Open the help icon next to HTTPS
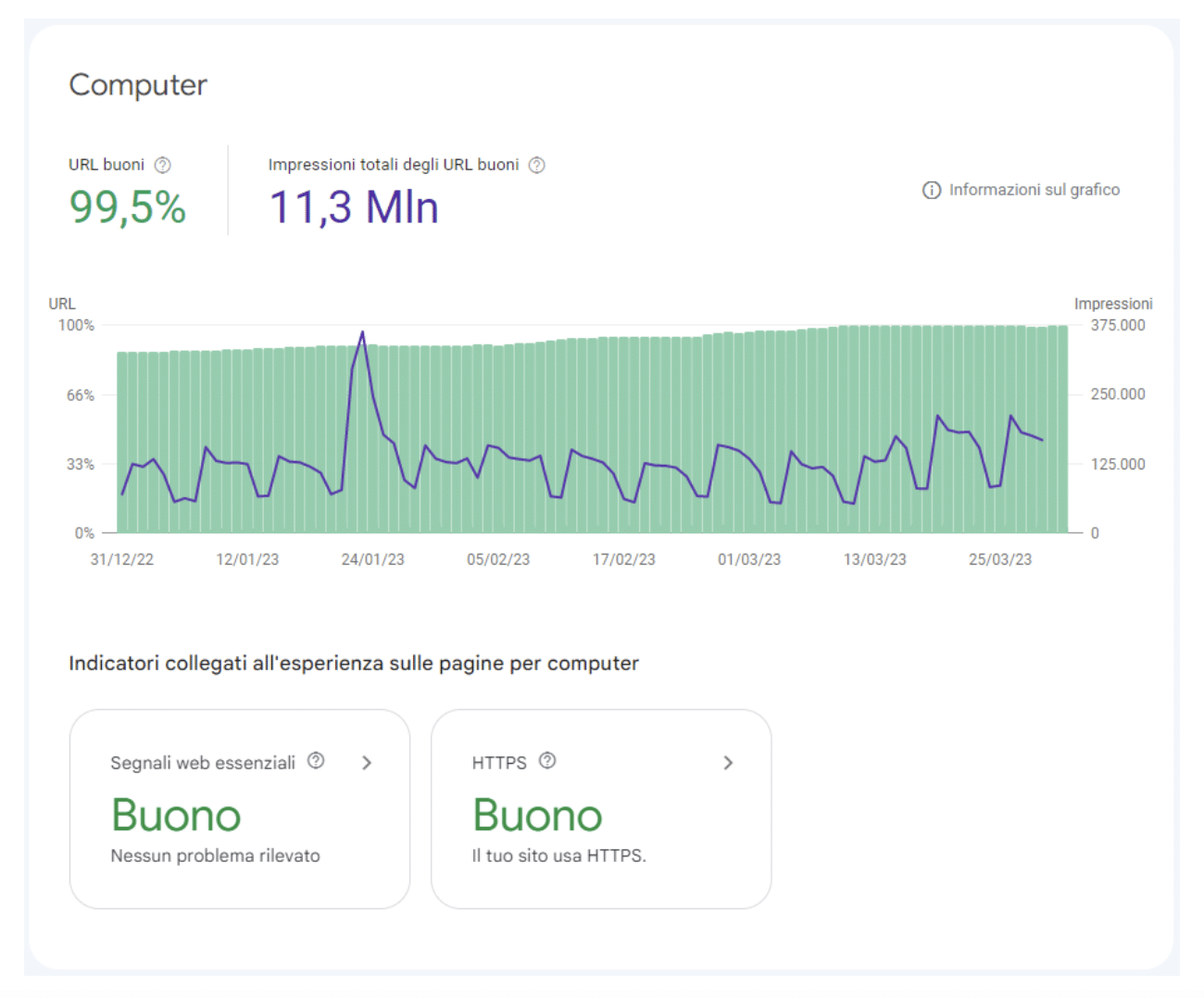Screen dimensions: 1204x998 [547, 761]
